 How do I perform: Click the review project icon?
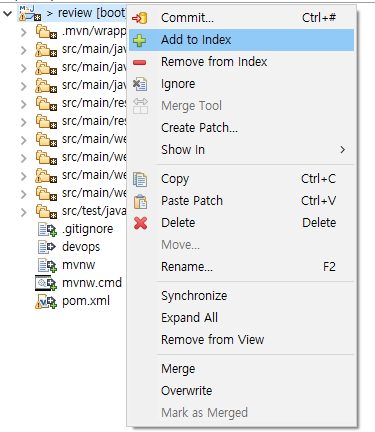(30, 13)
